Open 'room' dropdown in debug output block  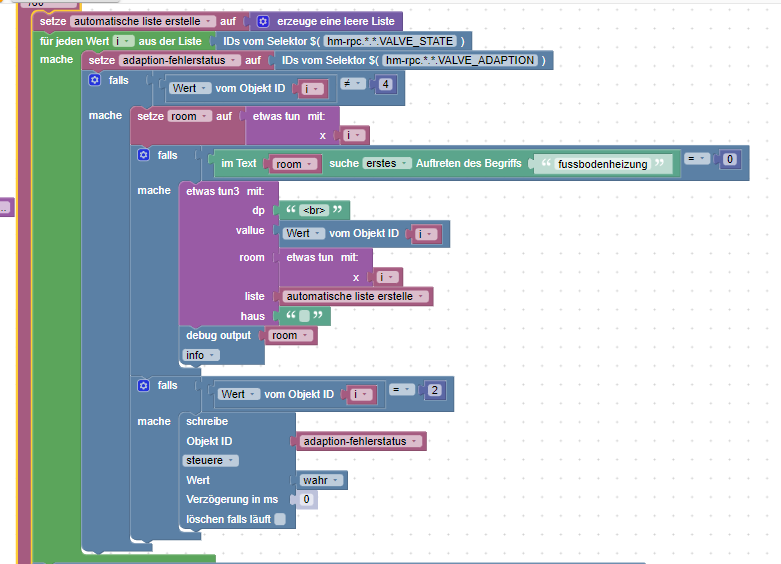291,335
